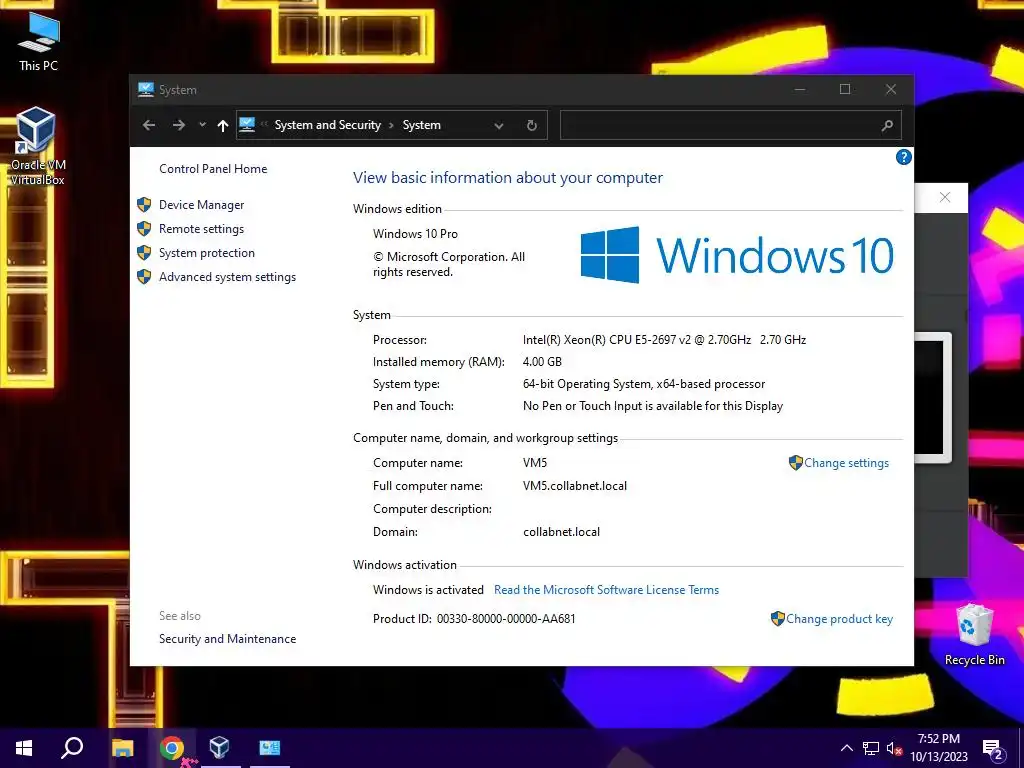
Task: Click Change product key link
Action: (839, 618)
